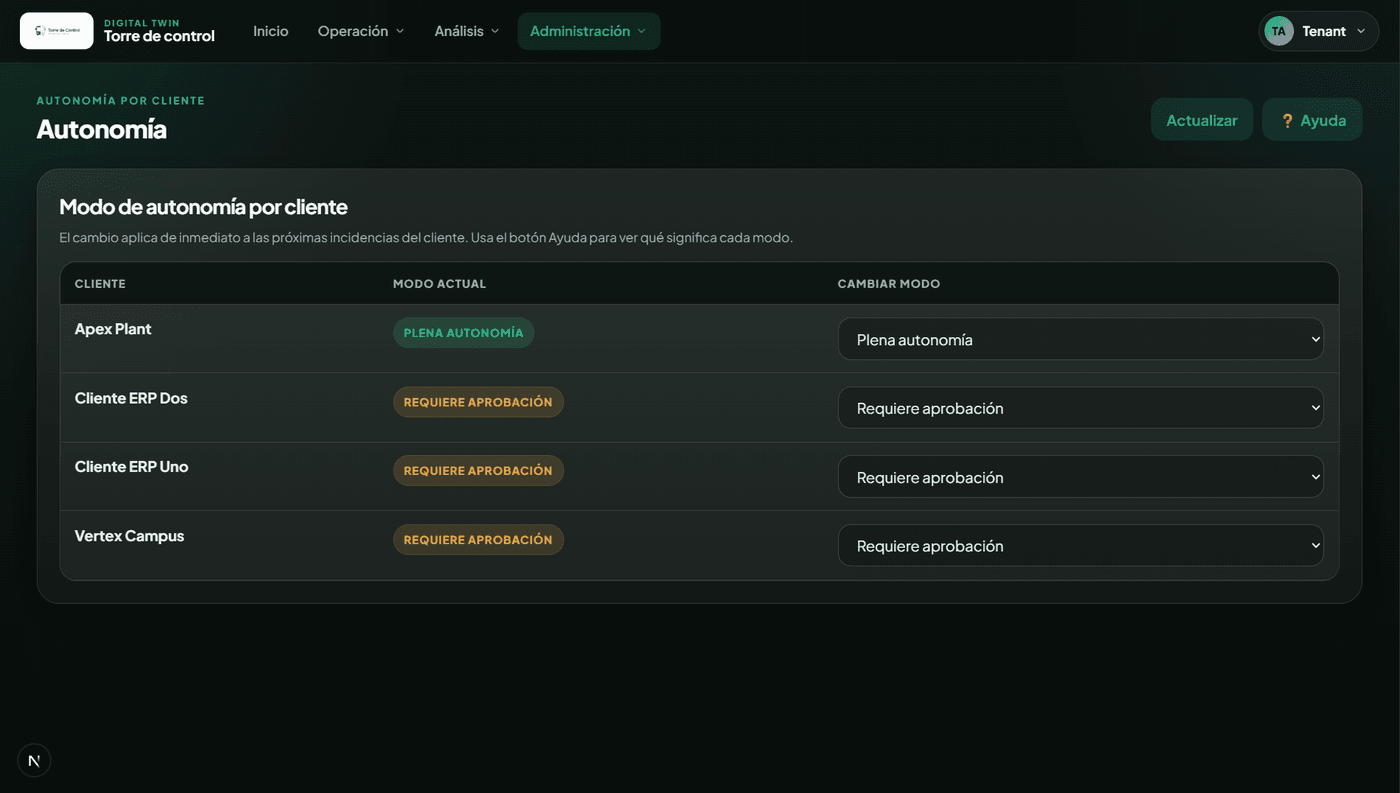Open the mode dropdown for Cliente ERP Dos

1081,408
